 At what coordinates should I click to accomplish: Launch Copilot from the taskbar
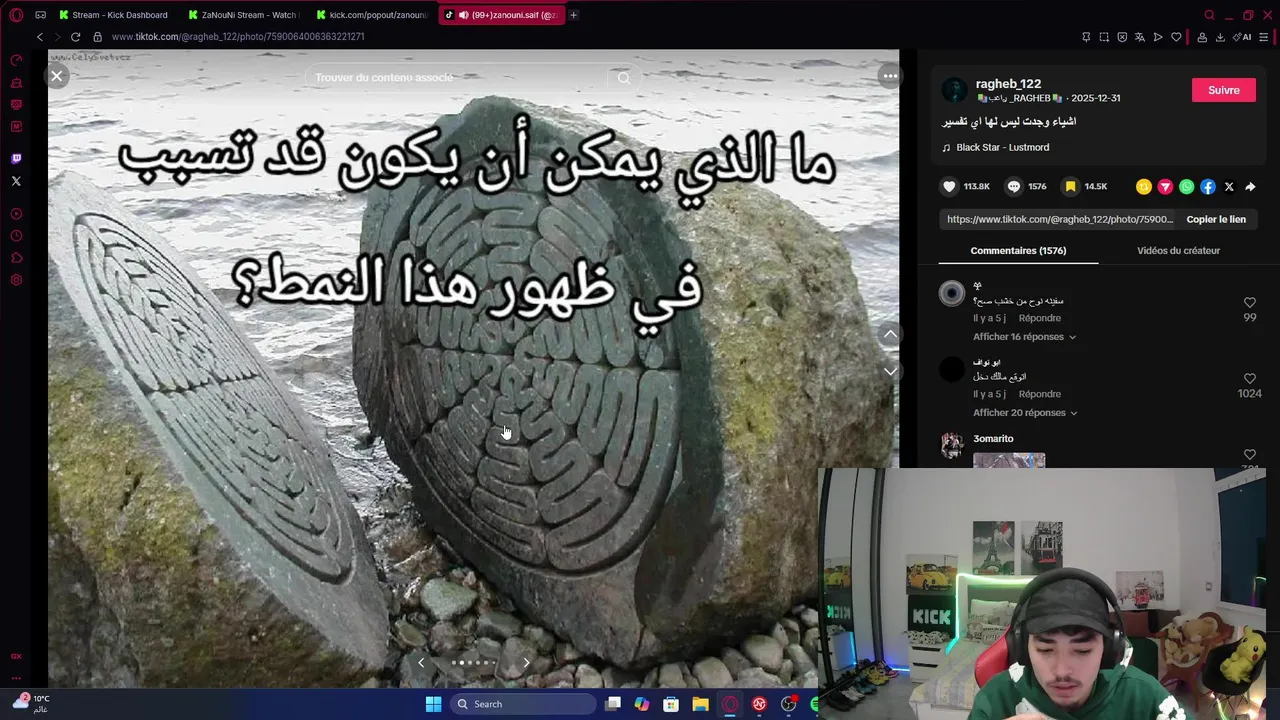click(642, 704)
